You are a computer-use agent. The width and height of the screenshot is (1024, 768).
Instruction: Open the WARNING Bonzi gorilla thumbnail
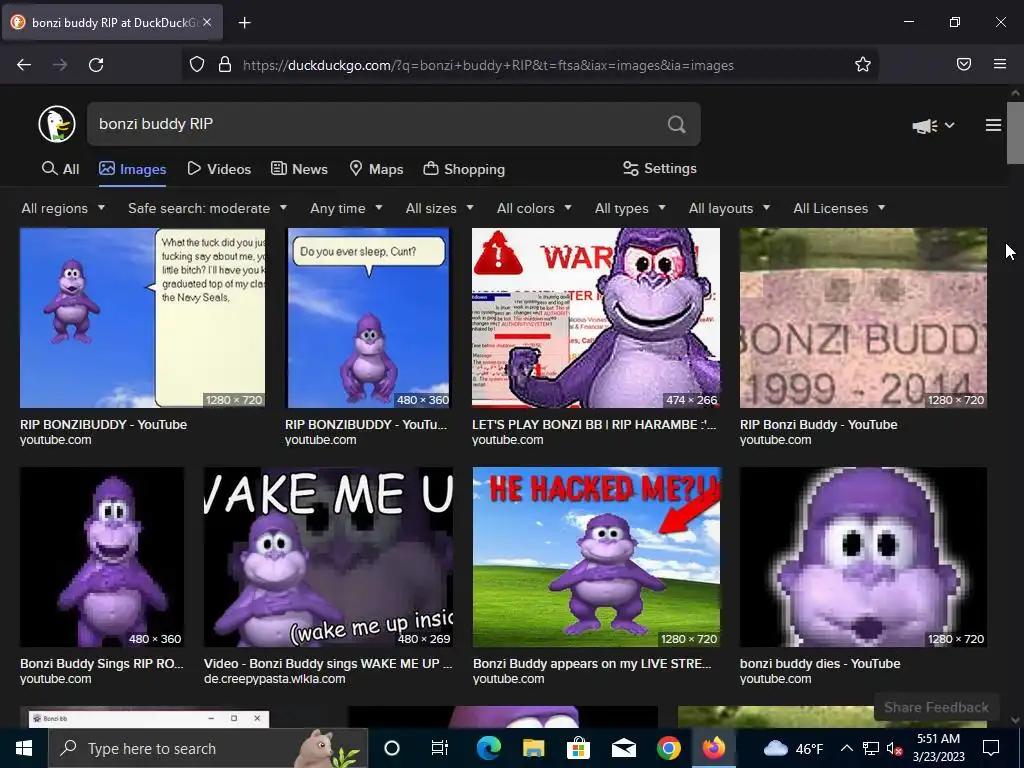pos(596,318)
